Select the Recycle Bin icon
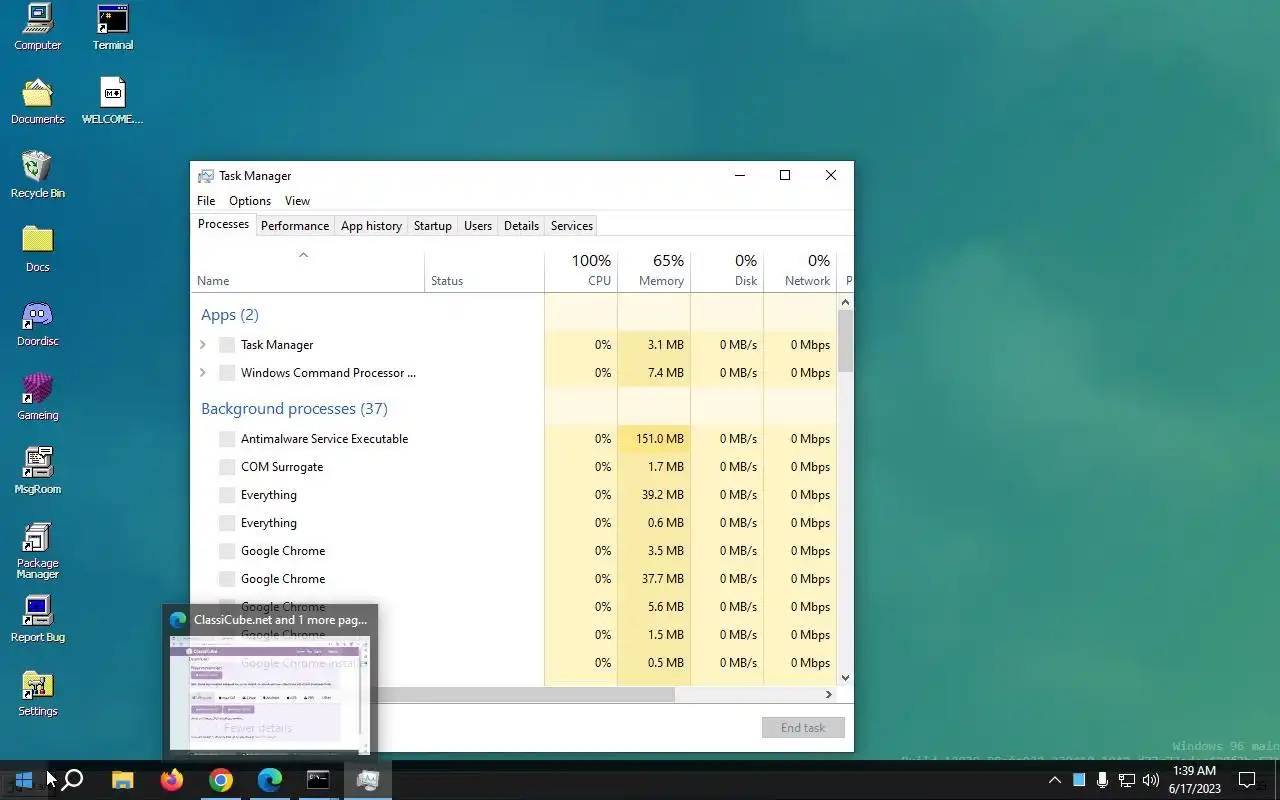The height and width of the screenshot is (800, 1280). click(x=37, y=175)
